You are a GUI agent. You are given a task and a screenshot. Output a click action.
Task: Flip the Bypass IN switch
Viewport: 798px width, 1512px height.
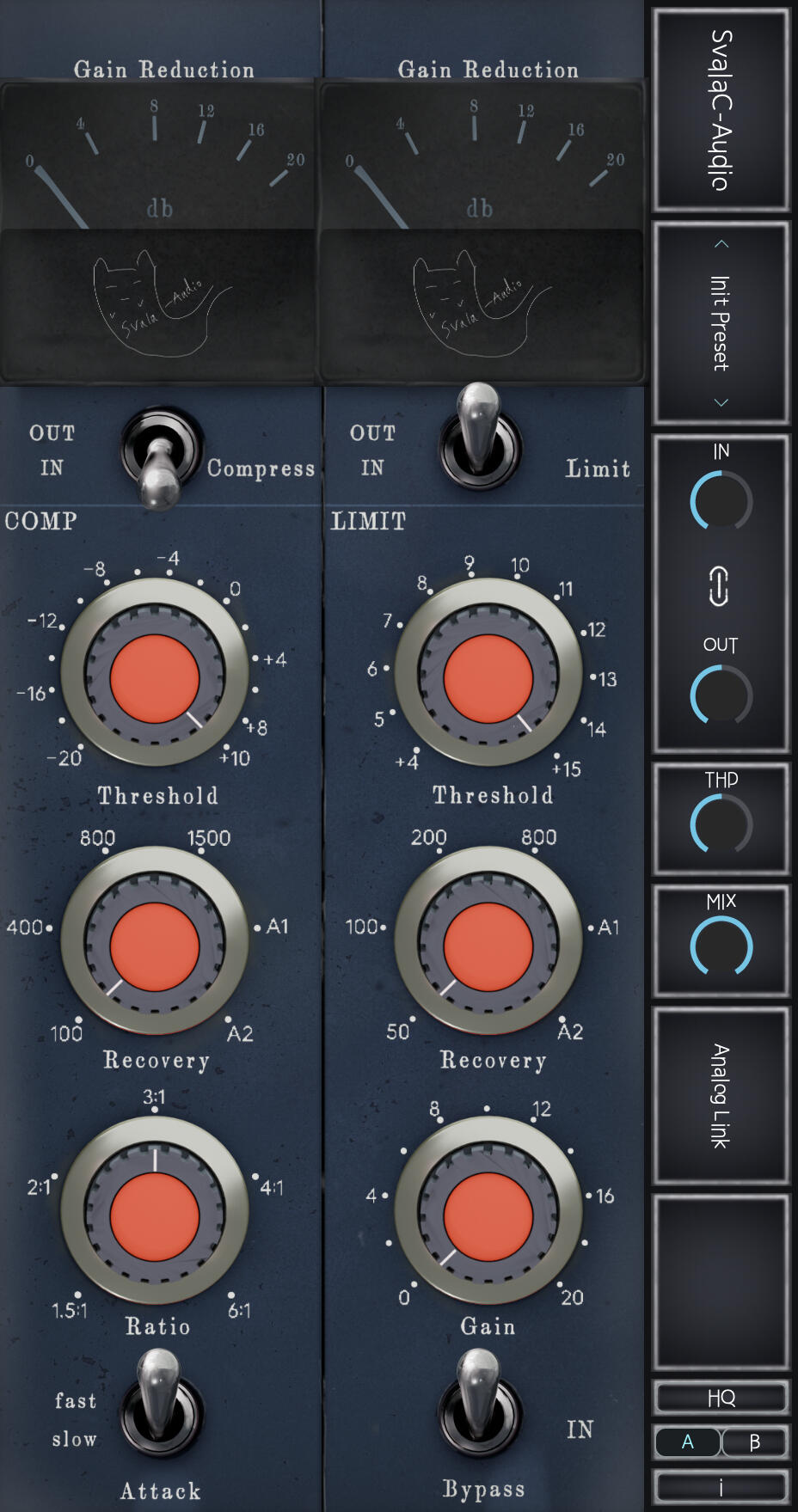click(x=480, y=1402)
